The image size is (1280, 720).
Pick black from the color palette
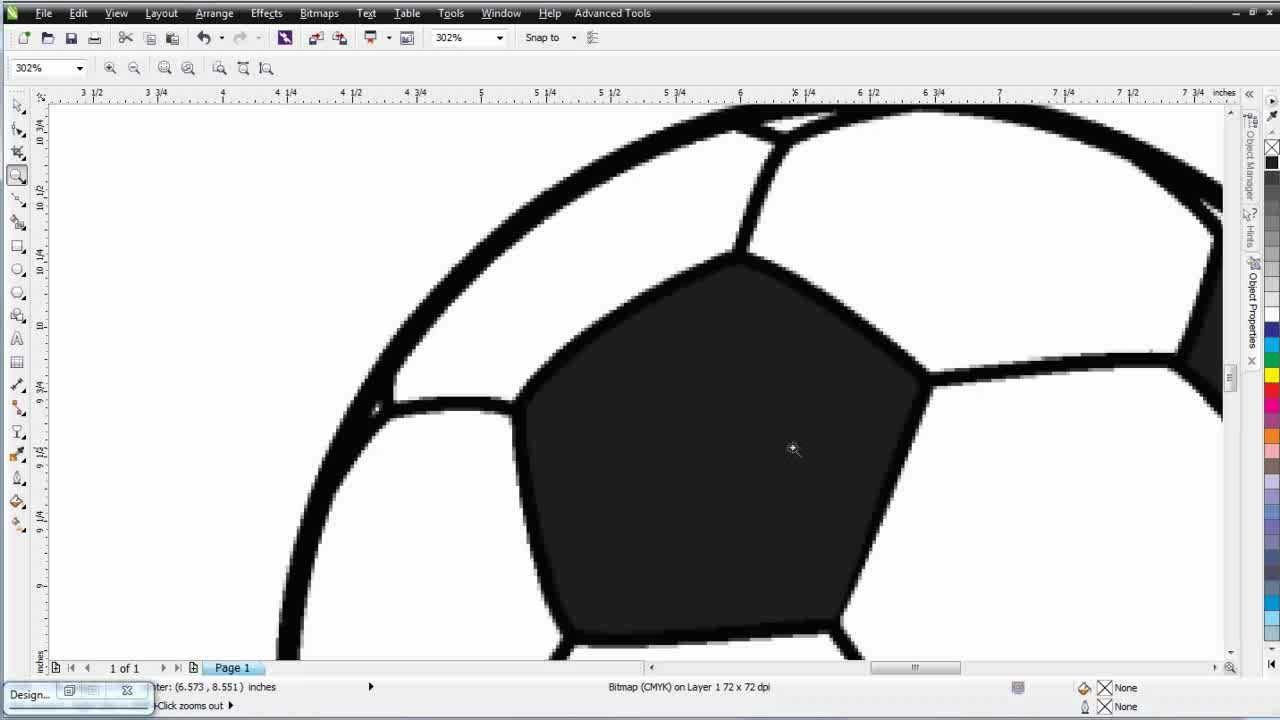1271,160
